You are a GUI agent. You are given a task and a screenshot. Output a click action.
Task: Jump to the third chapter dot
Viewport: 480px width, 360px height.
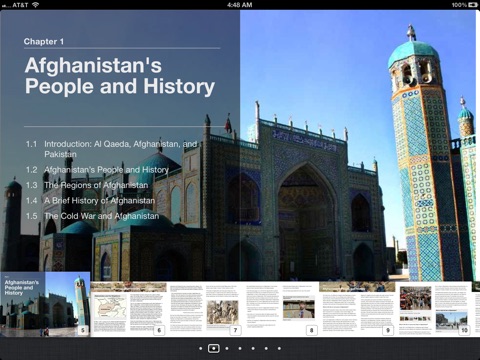click(227, 348)
